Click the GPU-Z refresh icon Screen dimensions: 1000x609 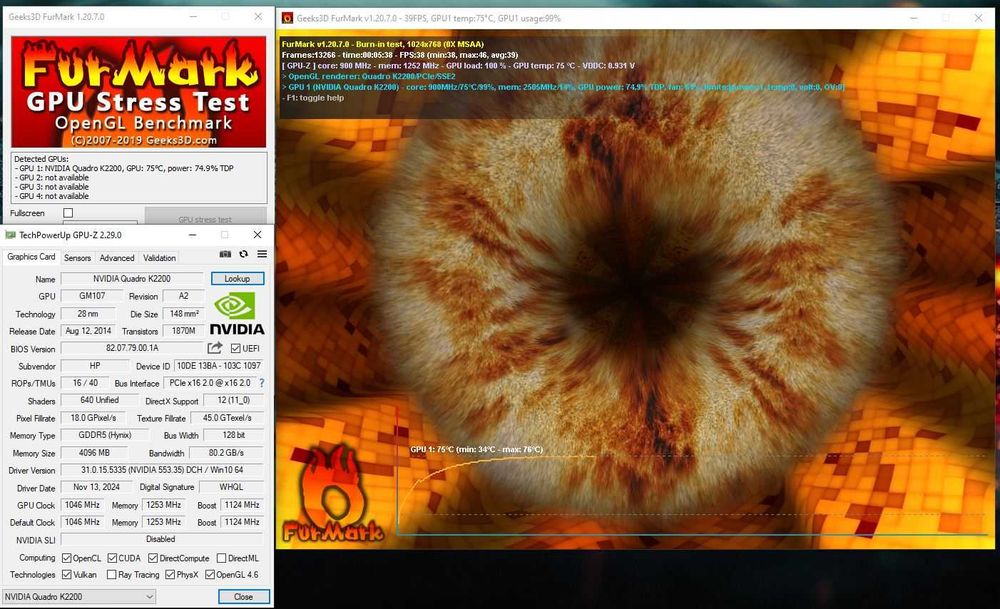pyautogui.click(x=244, y=254)
